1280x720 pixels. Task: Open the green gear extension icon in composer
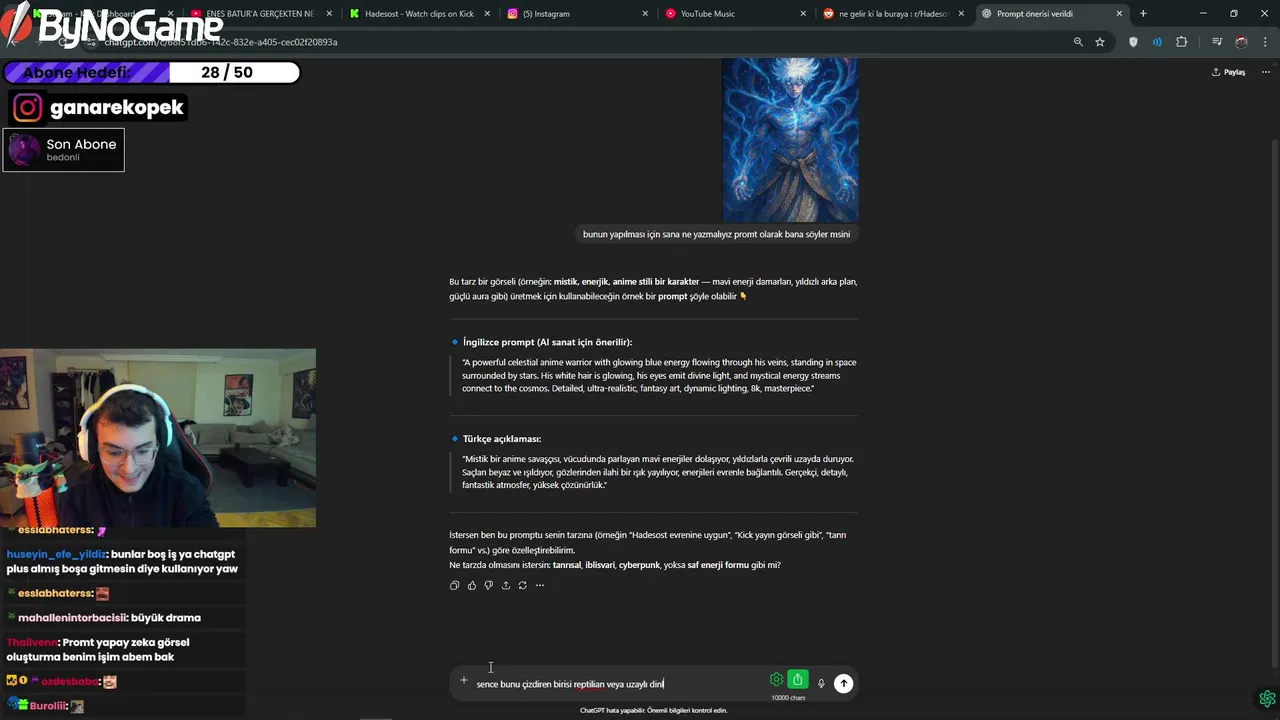(776, 680)
